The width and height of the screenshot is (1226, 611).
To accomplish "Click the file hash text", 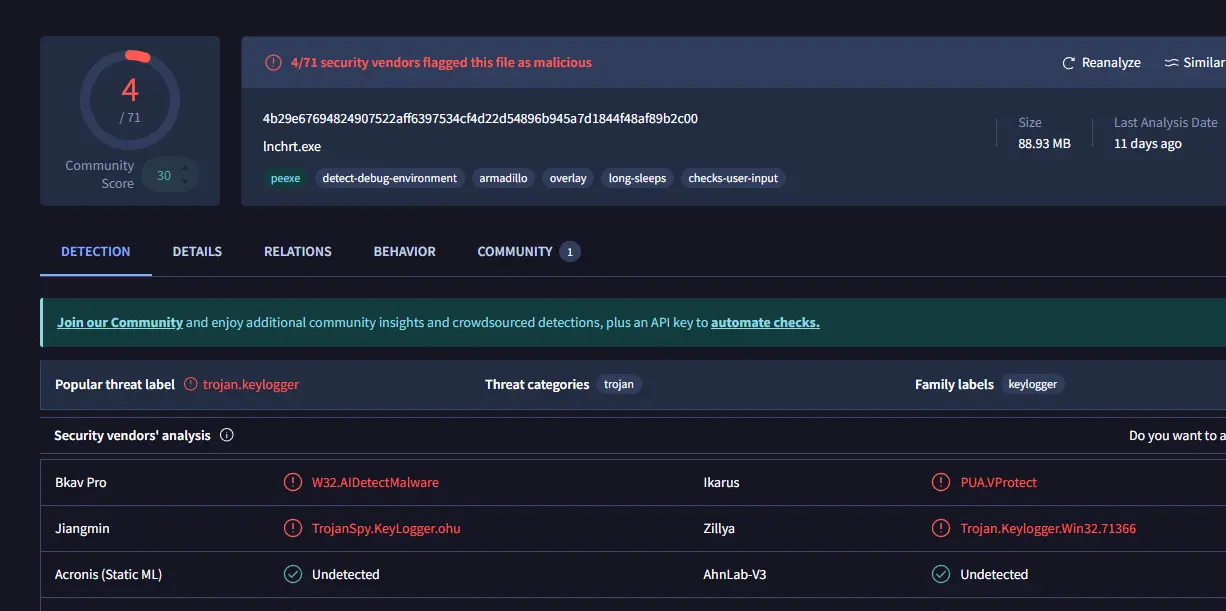I will [x=480, y=119].
